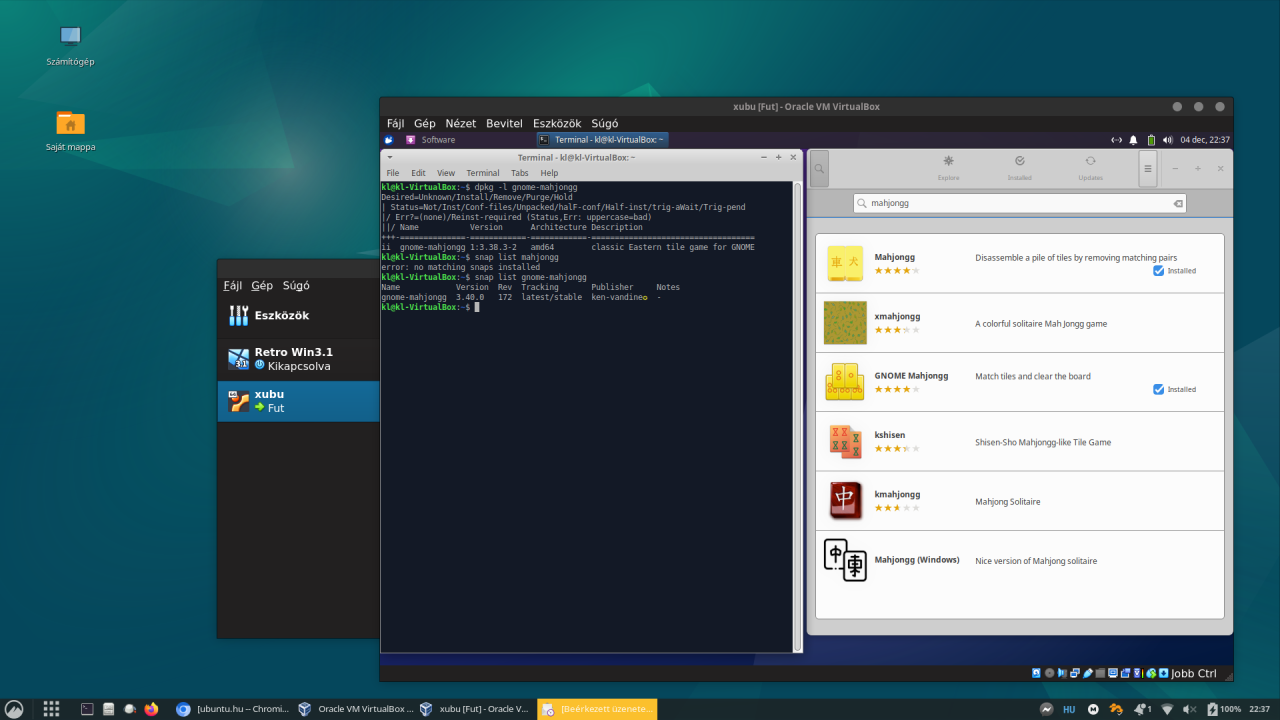Open kshisen app result
The width and height of the screenshot is (1280, 720).
coord(1020,441)
